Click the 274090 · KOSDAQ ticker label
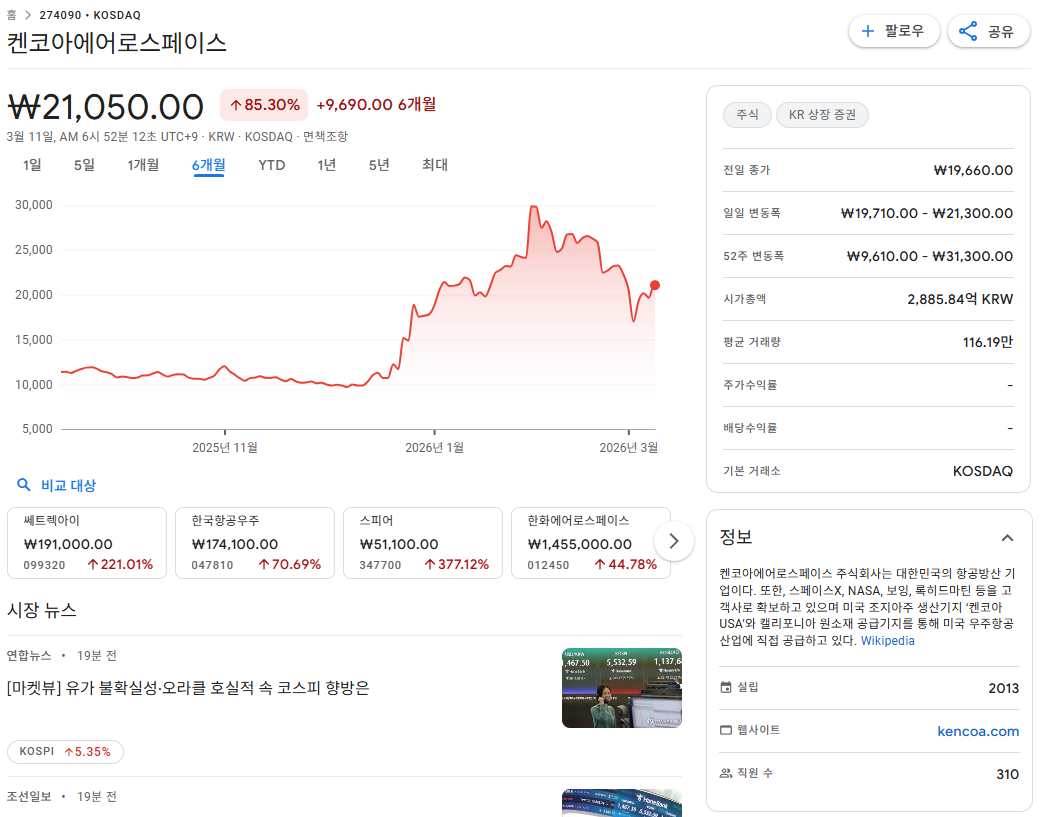The height and width of the screenshot is (817, 1047). coord(90,15)
